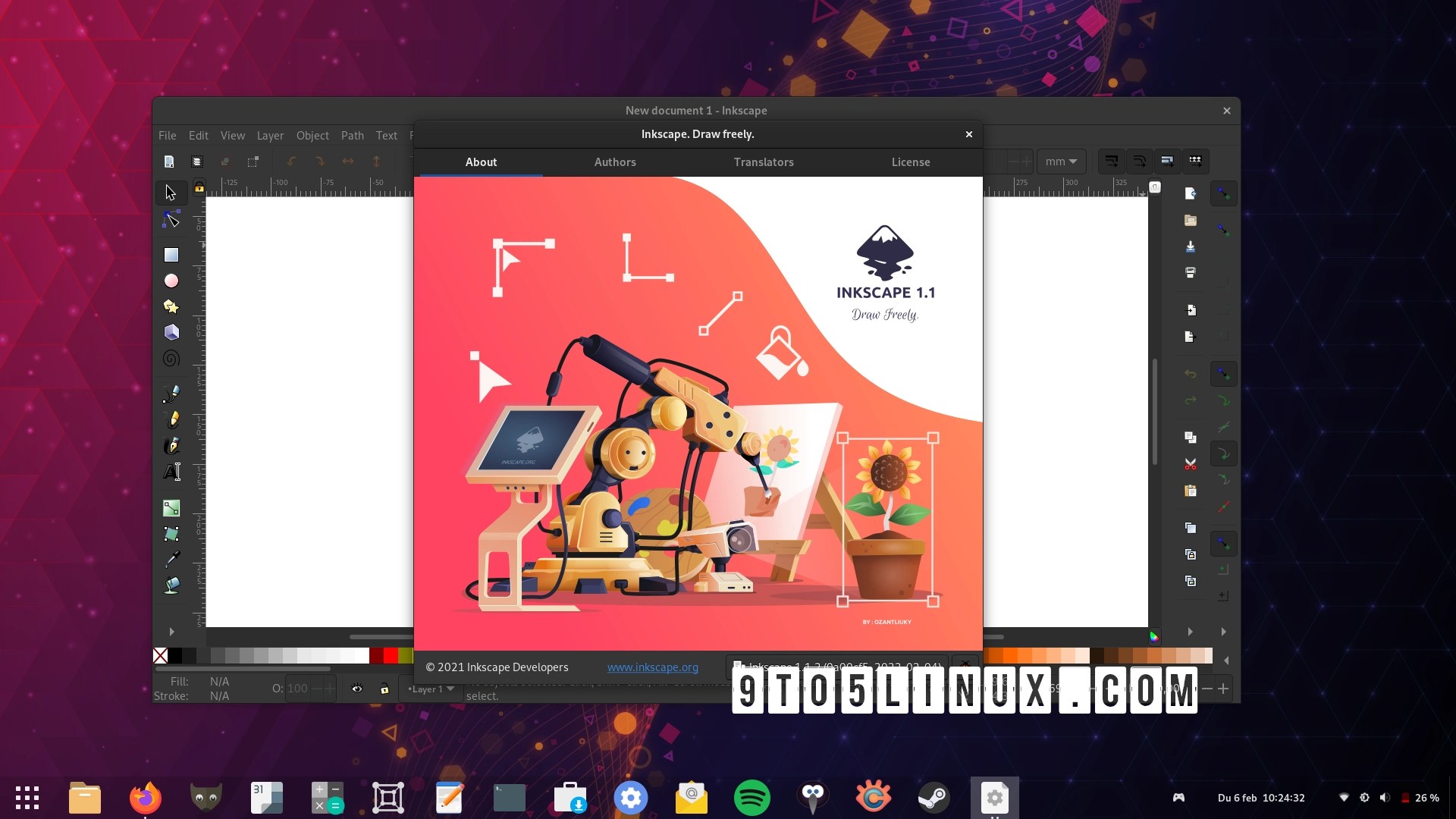Click the Print icon in the commands bar

point(1191,271)
